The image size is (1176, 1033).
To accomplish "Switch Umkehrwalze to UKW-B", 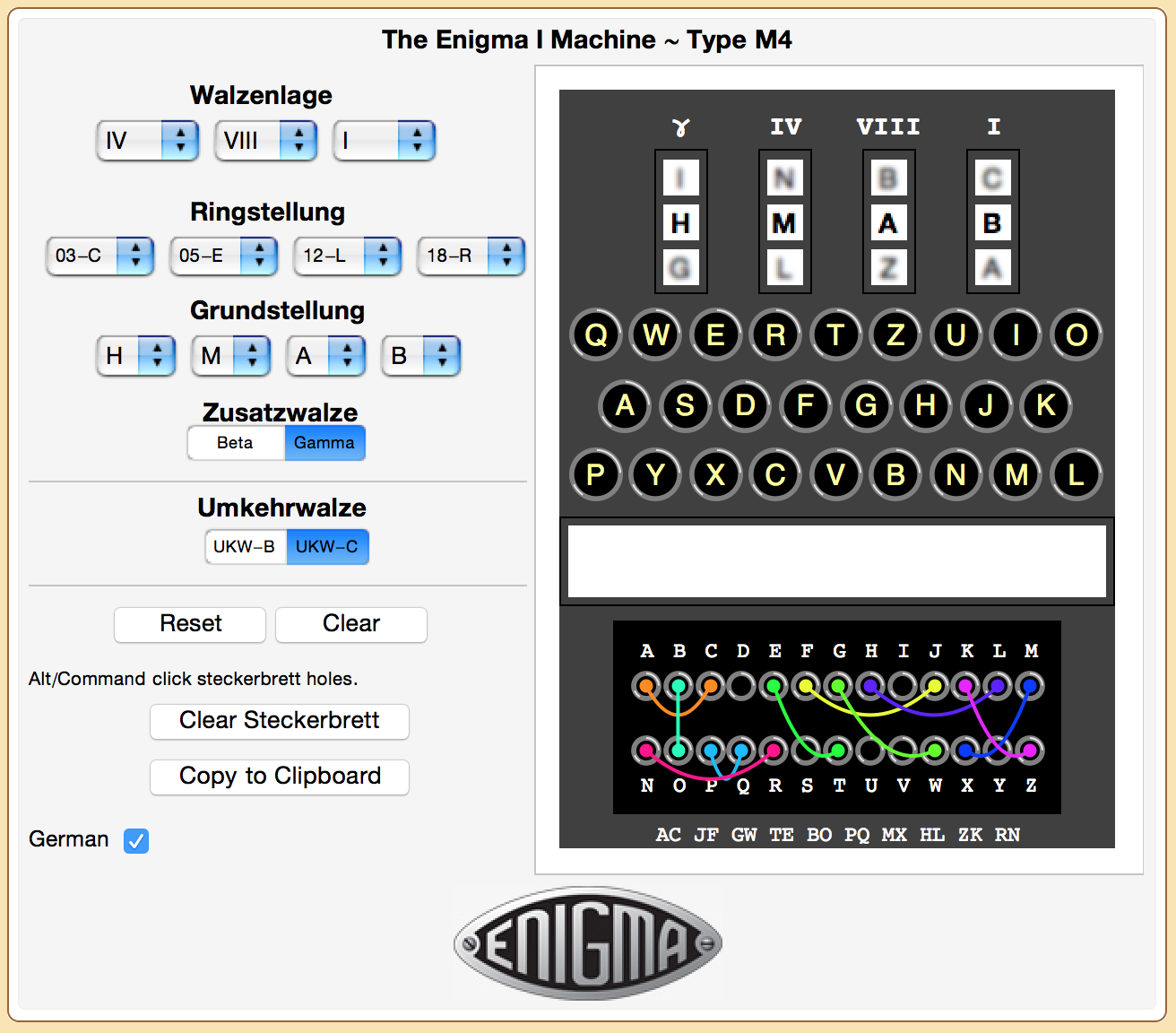I will pos(245,547).
